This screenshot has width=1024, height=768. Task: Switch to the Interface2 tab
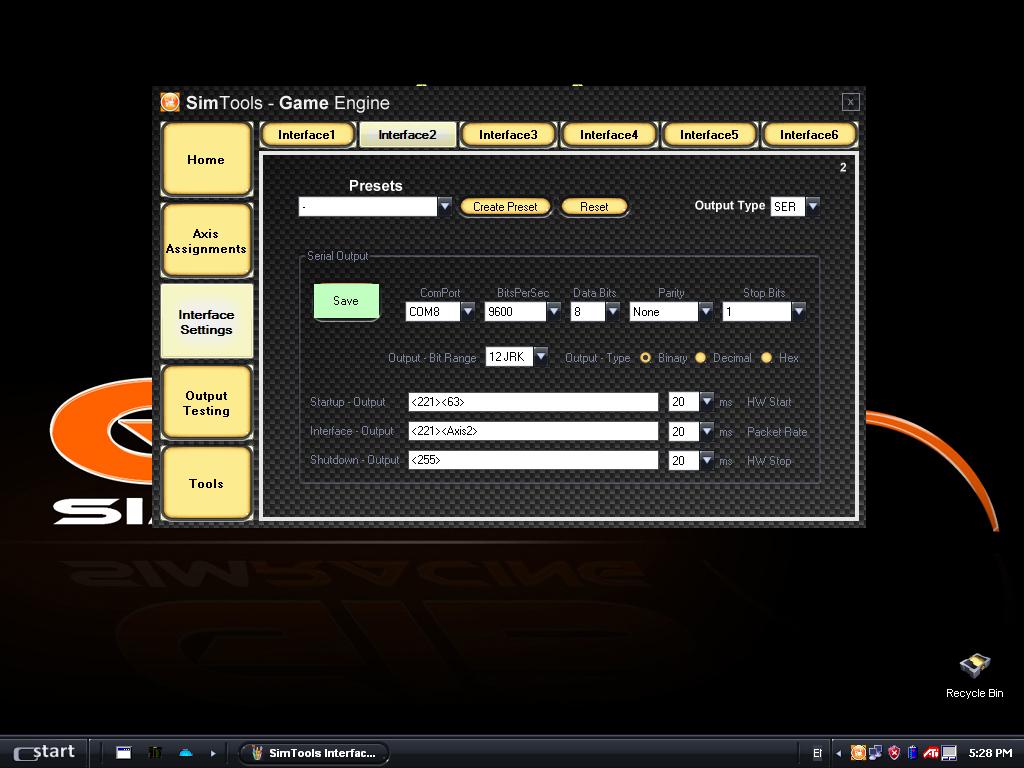408,135
